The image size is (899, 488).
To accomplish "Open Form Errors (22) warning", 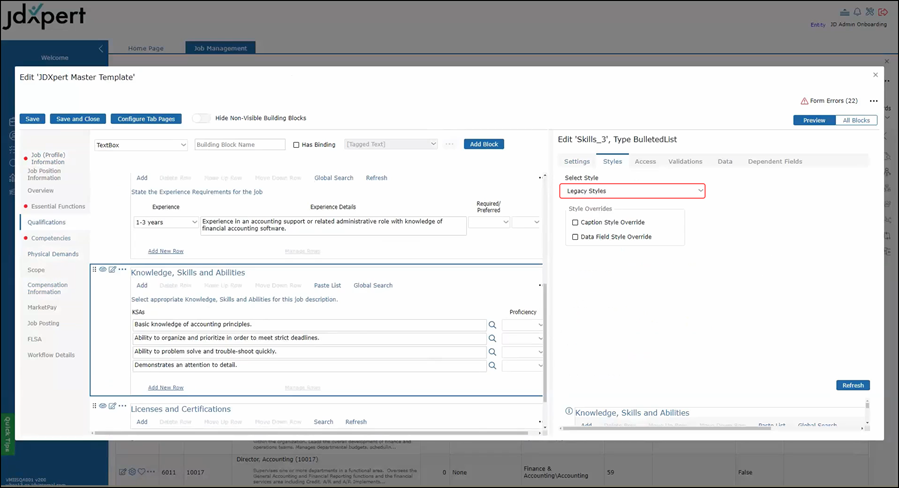I will (x=829, y=101).
